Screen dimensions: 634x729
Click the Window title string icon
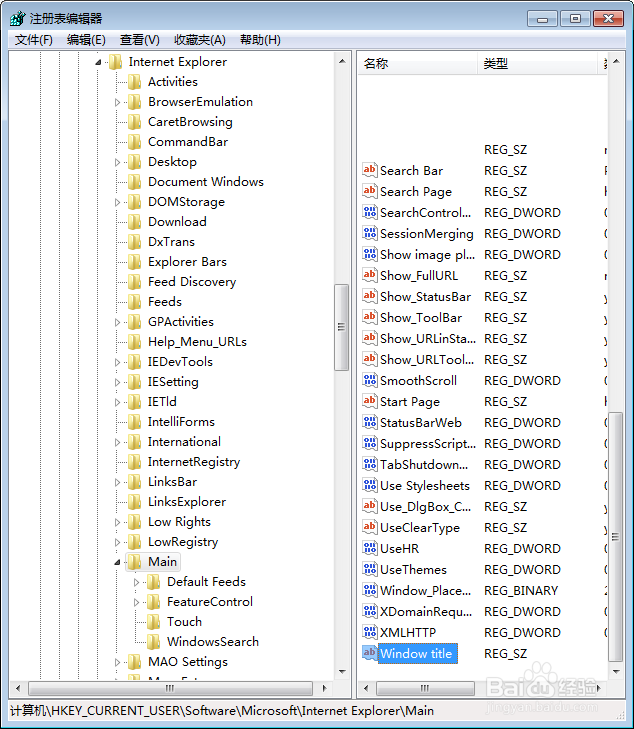point(370,653)
